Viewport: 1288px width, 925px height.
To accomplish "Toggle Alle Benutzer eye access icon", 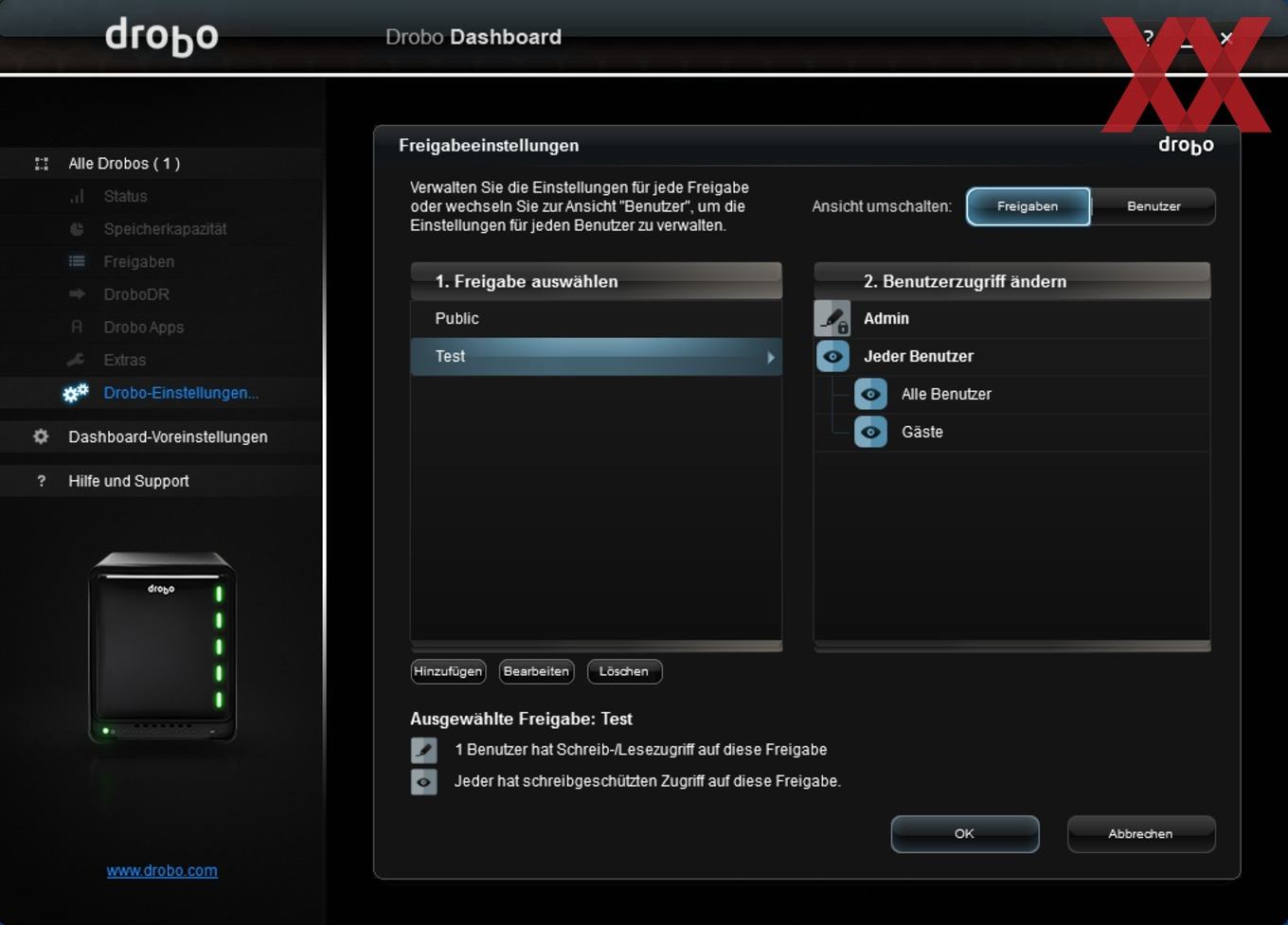I will click(x=870, y=395).
